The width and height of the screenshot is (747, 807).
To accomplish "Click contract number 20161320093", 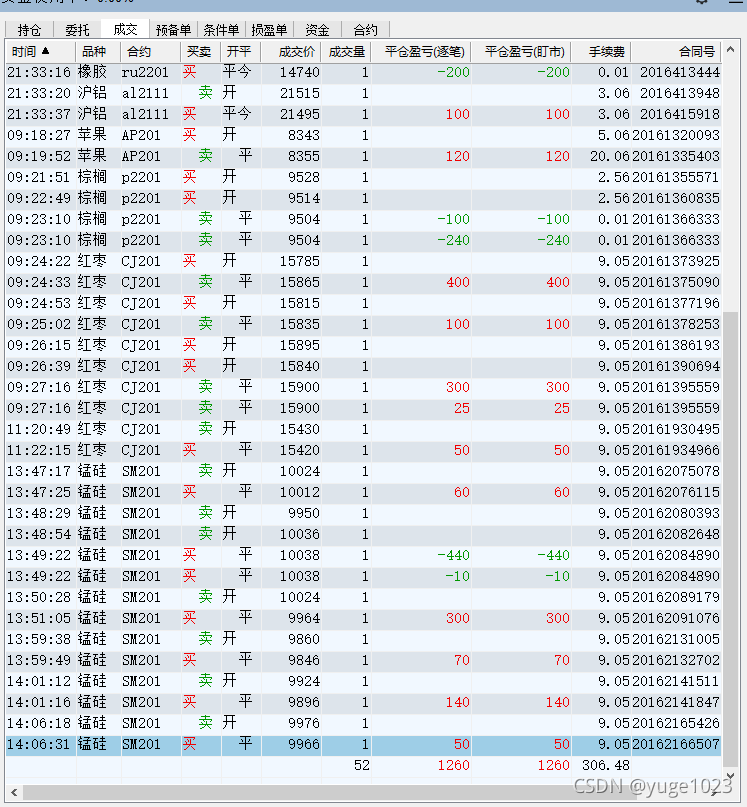I will tap(675, 135).
